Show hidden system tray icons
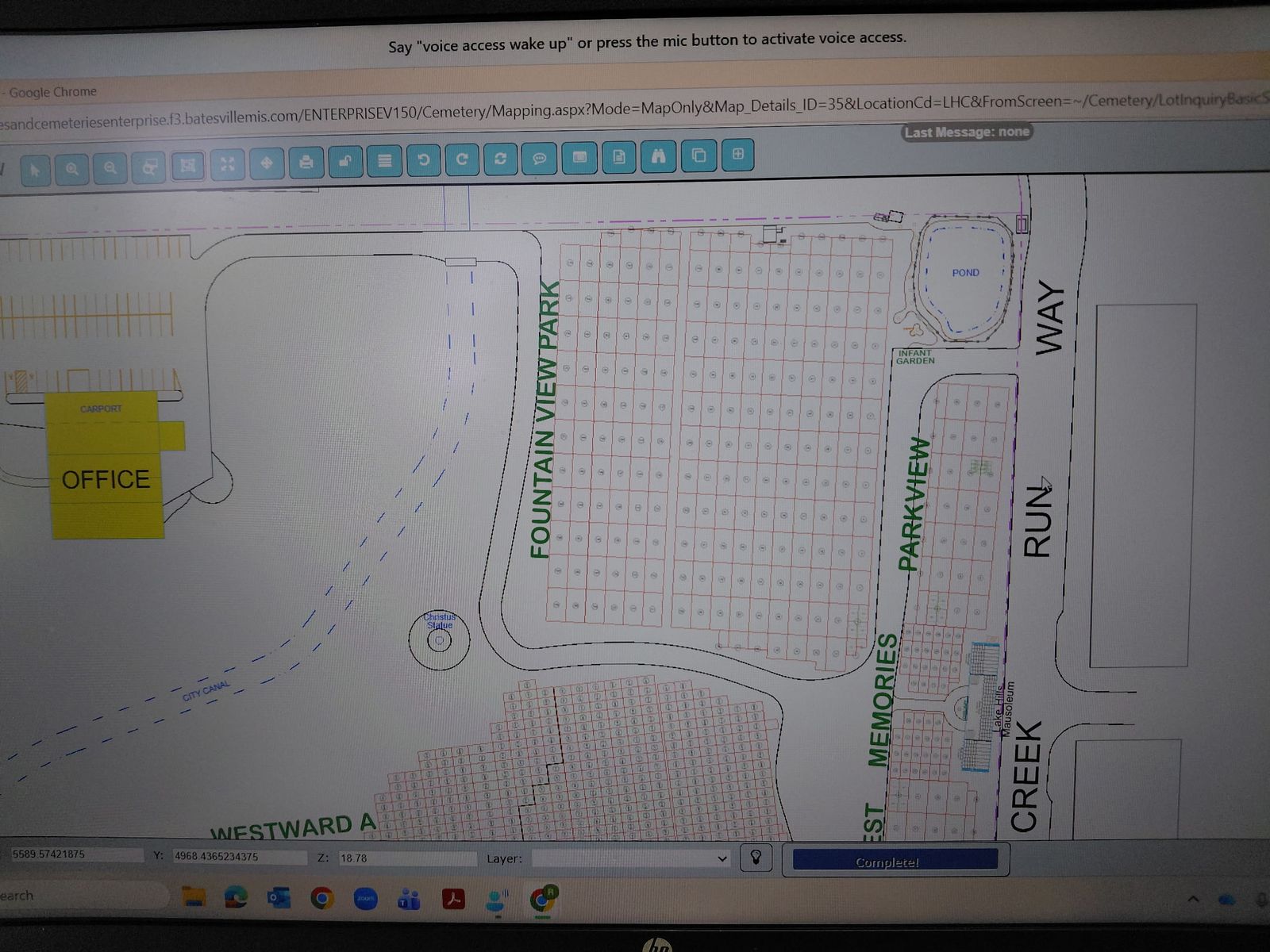Screen dimensions: 1270x952 click(1192, 899)
